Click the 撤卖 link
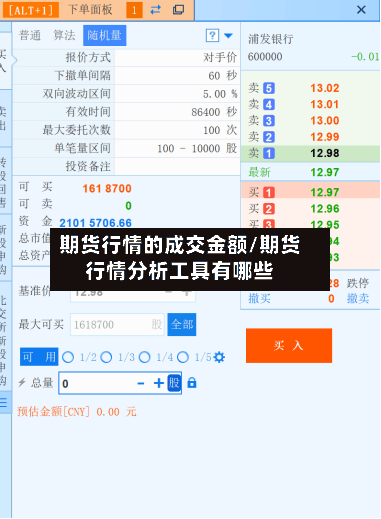This screenshot has height=519, width=381. 358,299
